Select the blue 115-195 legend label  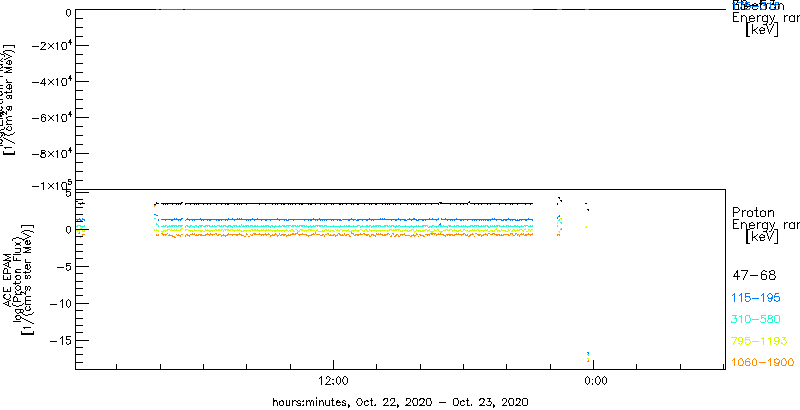tap(756, 298)
